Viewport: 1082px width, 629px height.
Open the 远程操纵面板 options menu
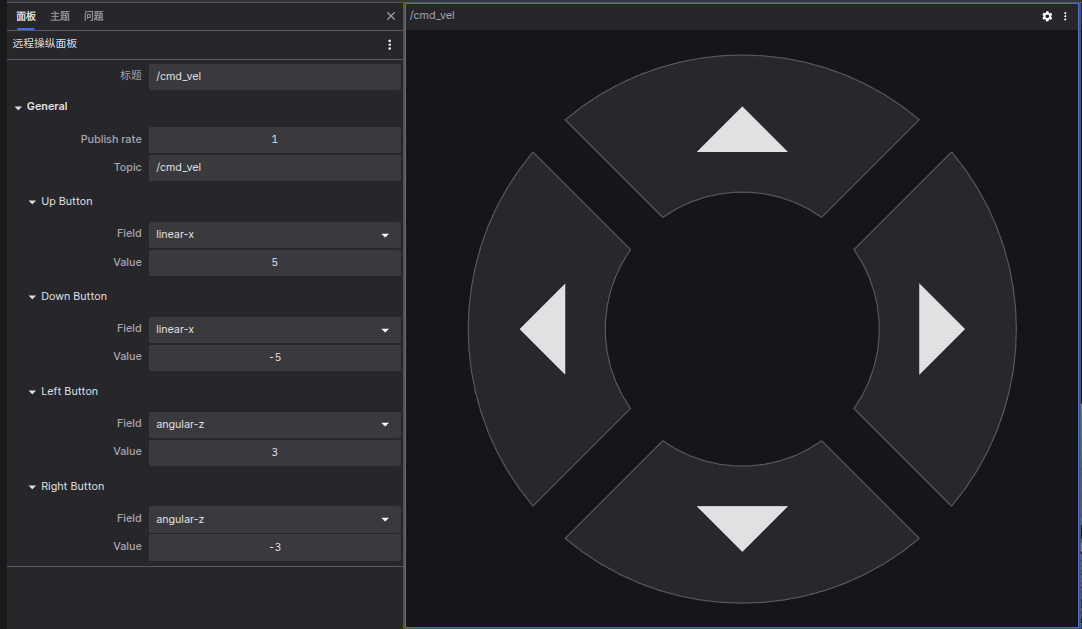pos(390,45)
